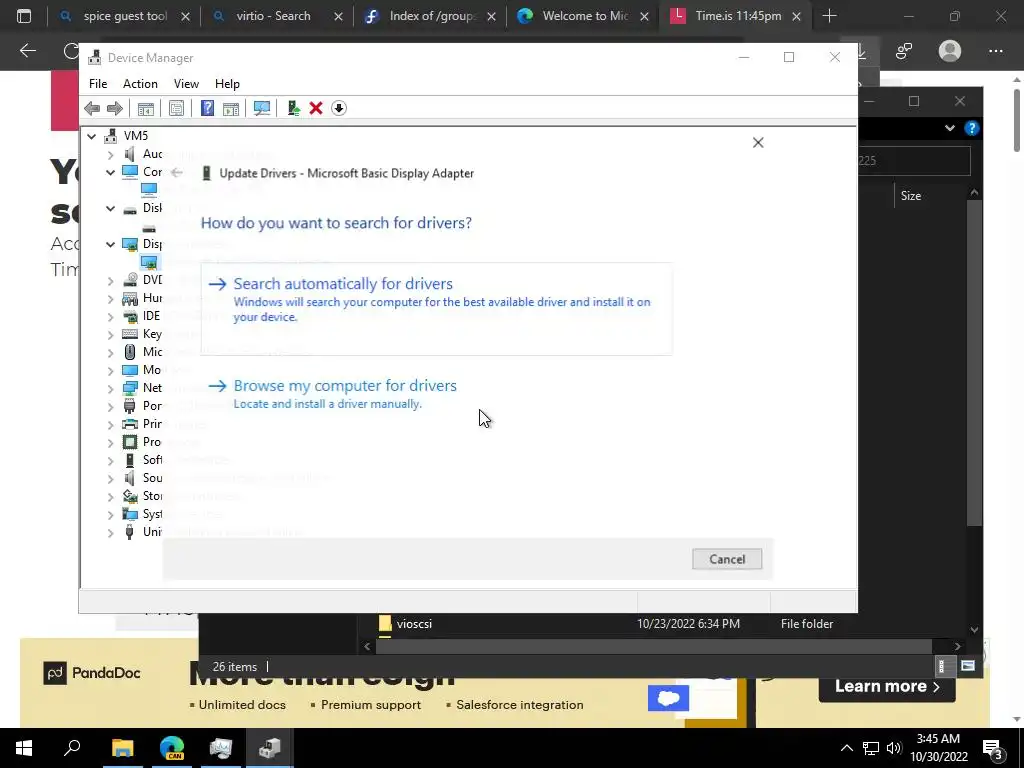Click the Edge feedback icon
Image resolution: width=1024 pixels, height=768 pixels.
point(904,51)
